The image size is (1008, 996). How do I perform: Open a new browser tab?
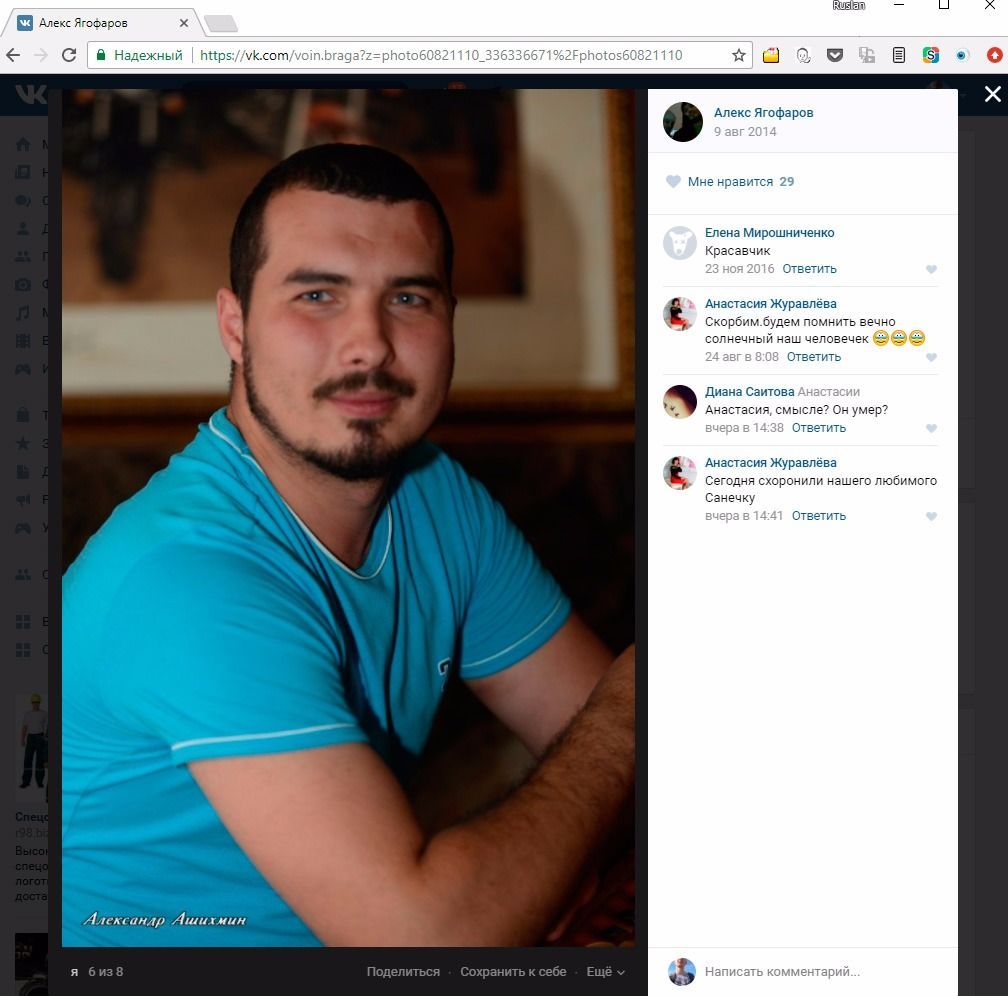(219, 23)
